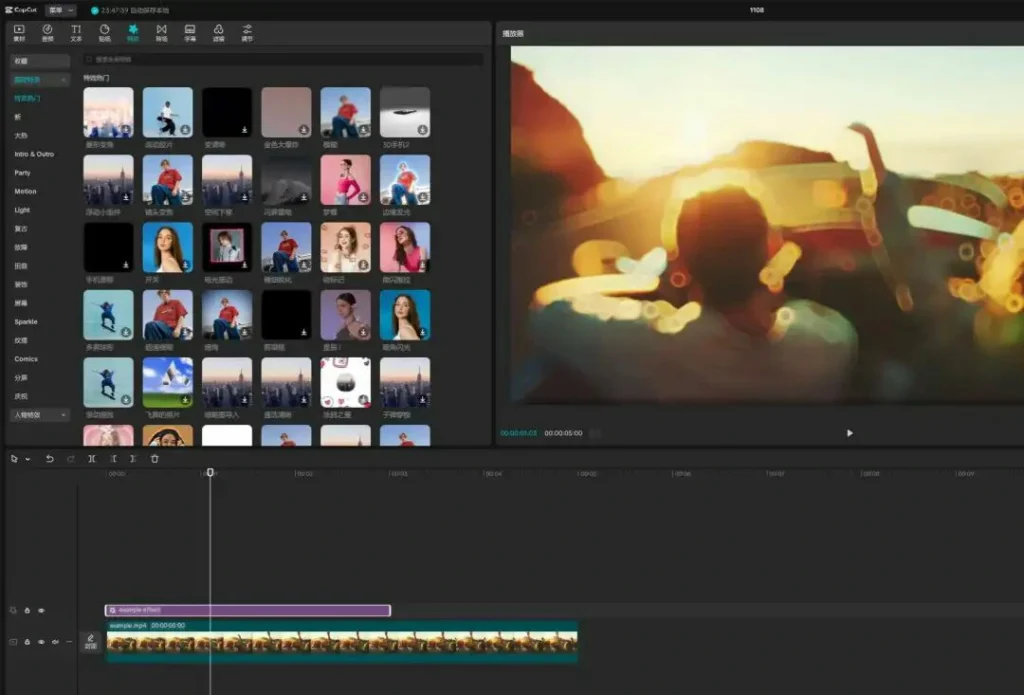Viewport: 1024px width, 695px height.
Task: Toggle visibility eye on effect track
Action: coord(41,610)
